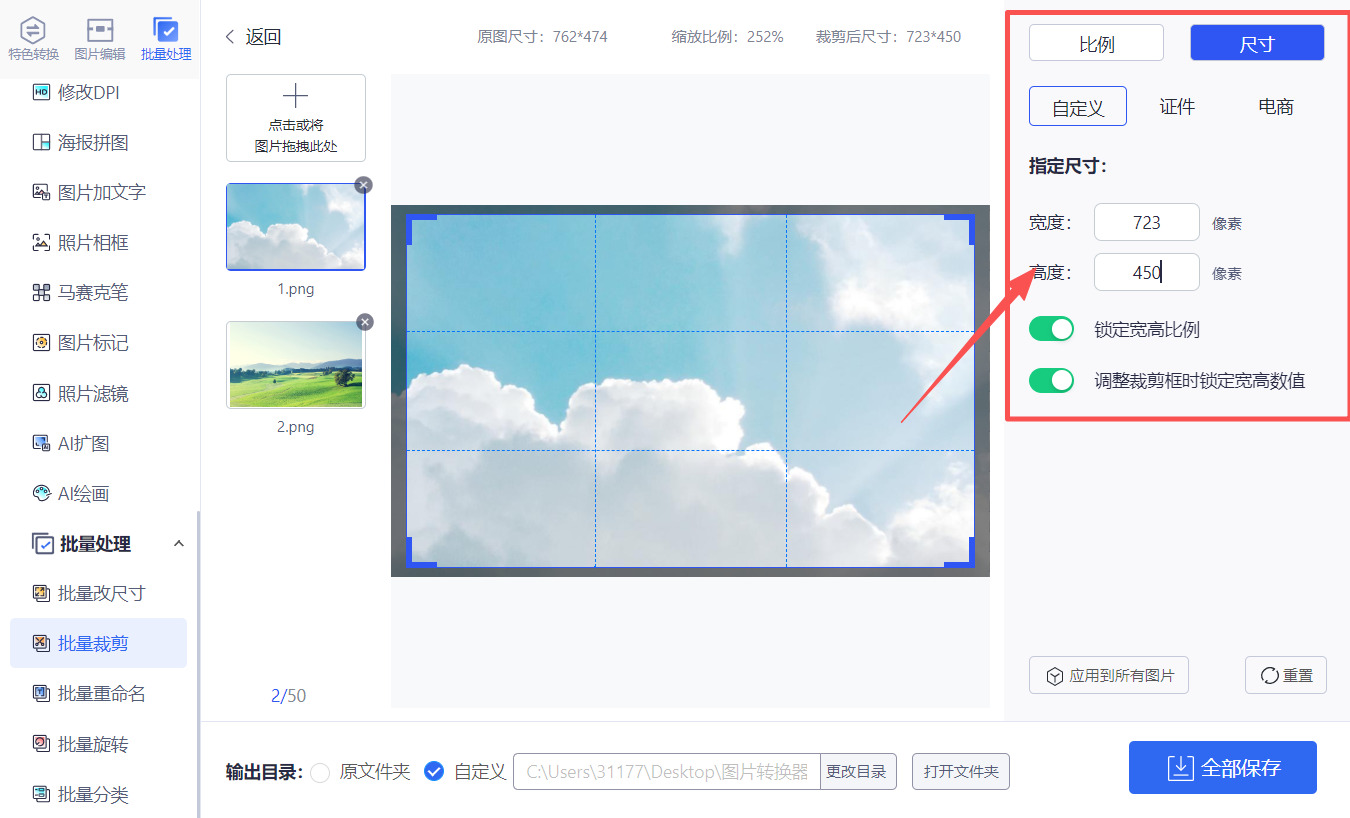
Task: Select the 图片标记 tool icon
Action: [x=41, y=343]
